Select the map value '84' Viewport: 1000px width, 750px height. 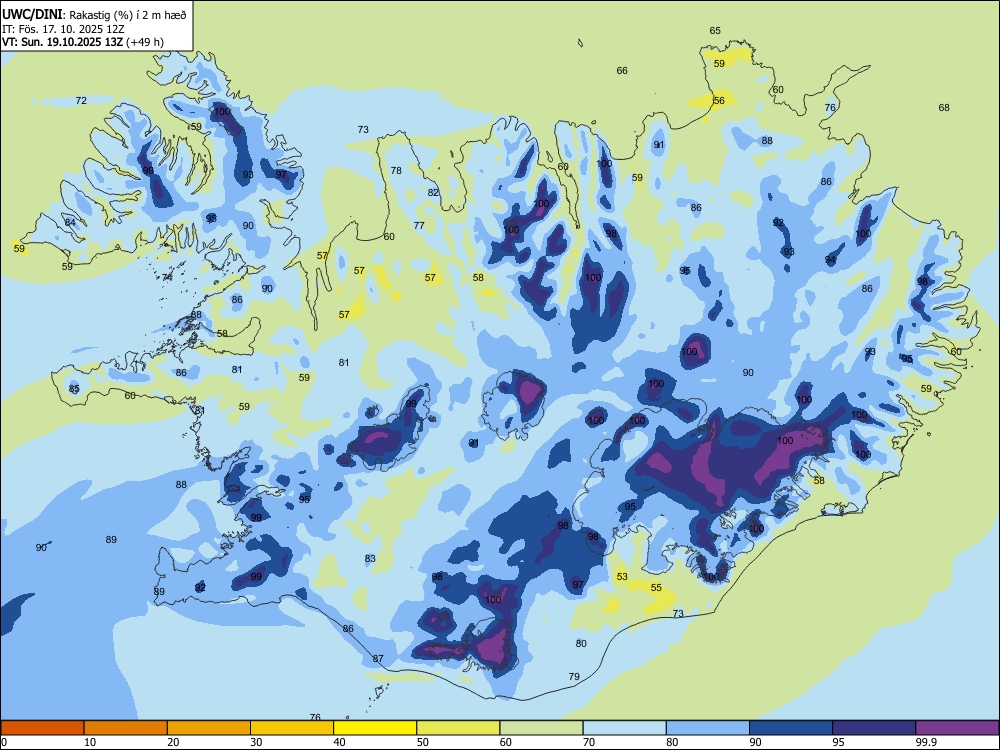pyautogui.click(x=70, y=223)
